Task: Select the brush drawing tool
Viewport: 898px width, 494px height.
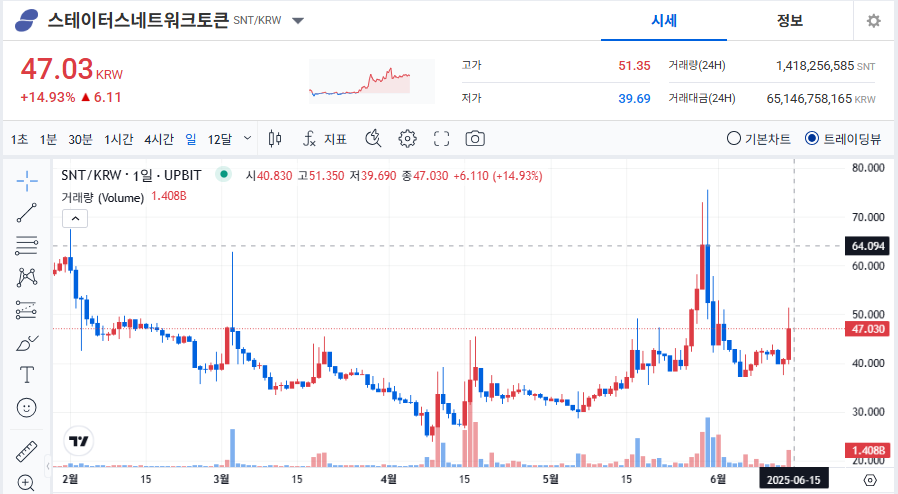Action: click(27, 343)
